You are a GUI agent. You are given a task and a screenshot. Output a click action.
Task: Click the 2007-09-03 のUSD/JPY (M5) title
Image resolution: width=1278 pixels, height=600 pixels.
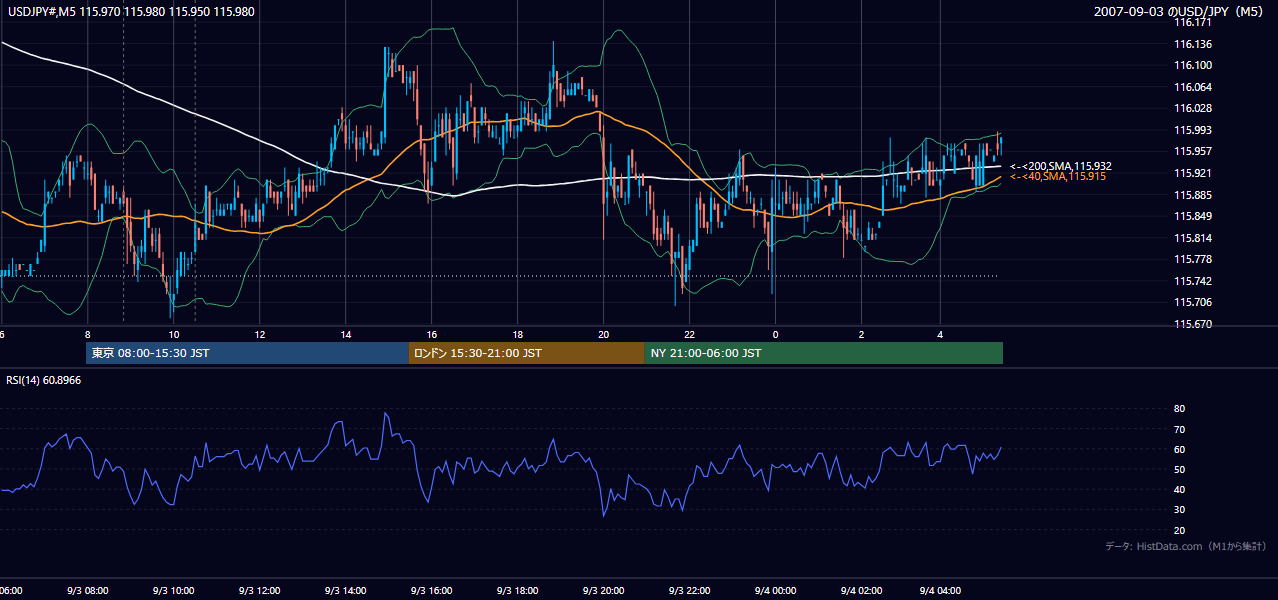pyautogui.click(x=1180, y=12)
